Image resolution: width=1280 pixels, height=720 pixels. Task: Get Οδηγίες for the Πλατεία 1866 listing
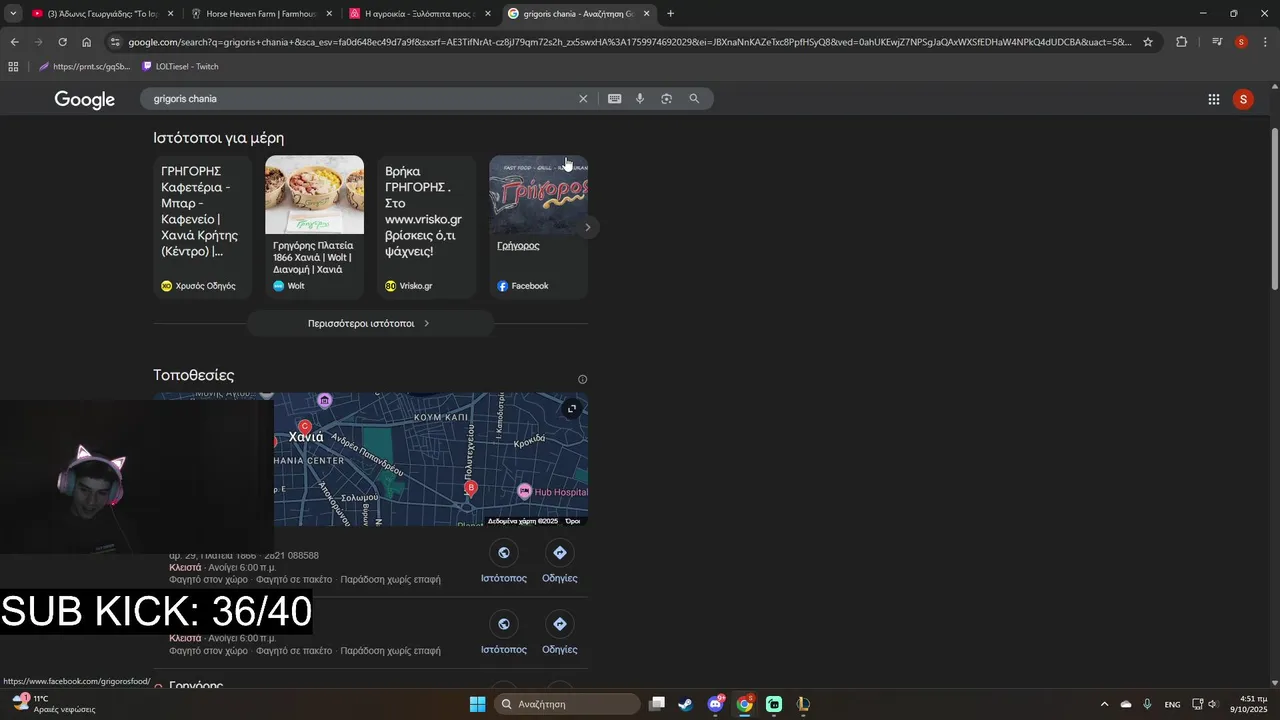point(559,563)
